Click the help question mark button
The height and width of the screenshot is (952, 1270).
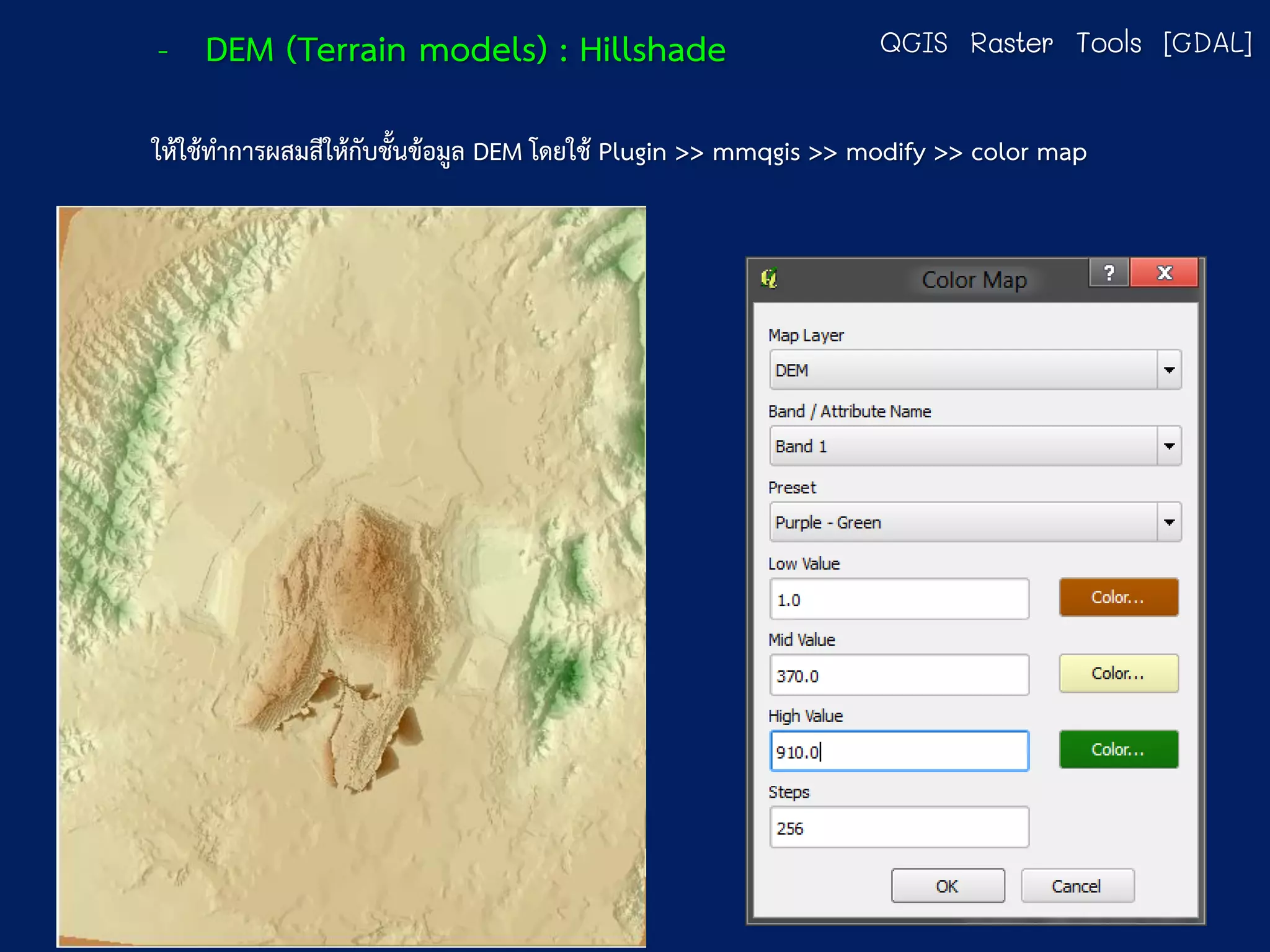point(1109,272)
